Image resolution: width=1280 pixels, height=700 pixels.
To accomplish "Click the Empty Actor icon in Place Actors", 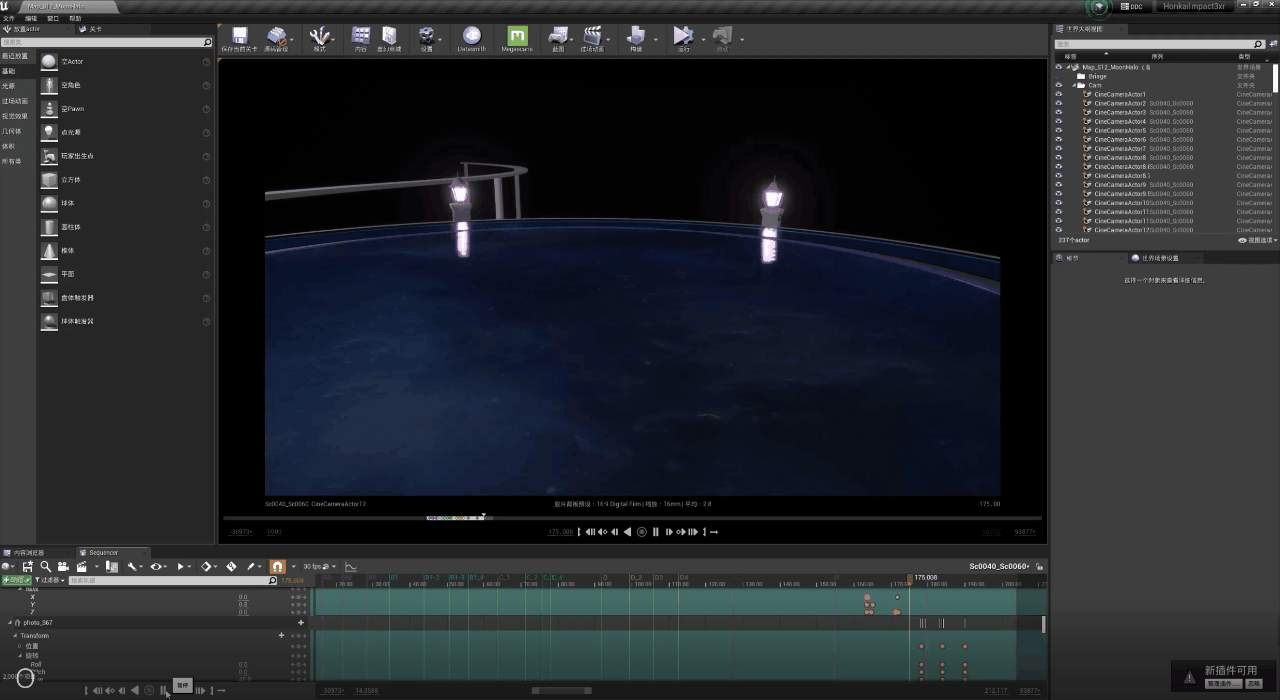I will point(49,61).
